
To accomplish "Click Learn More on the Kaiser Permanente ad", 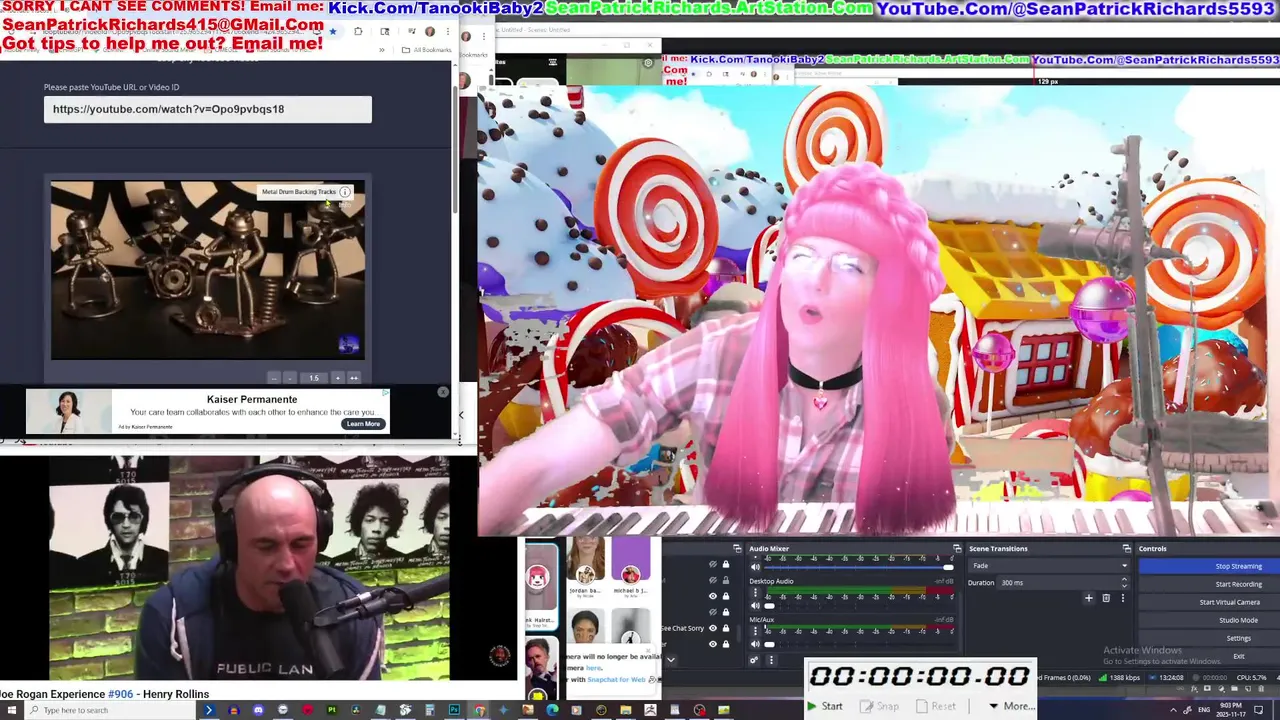I will pyautogui.click(x=363, y=424).
